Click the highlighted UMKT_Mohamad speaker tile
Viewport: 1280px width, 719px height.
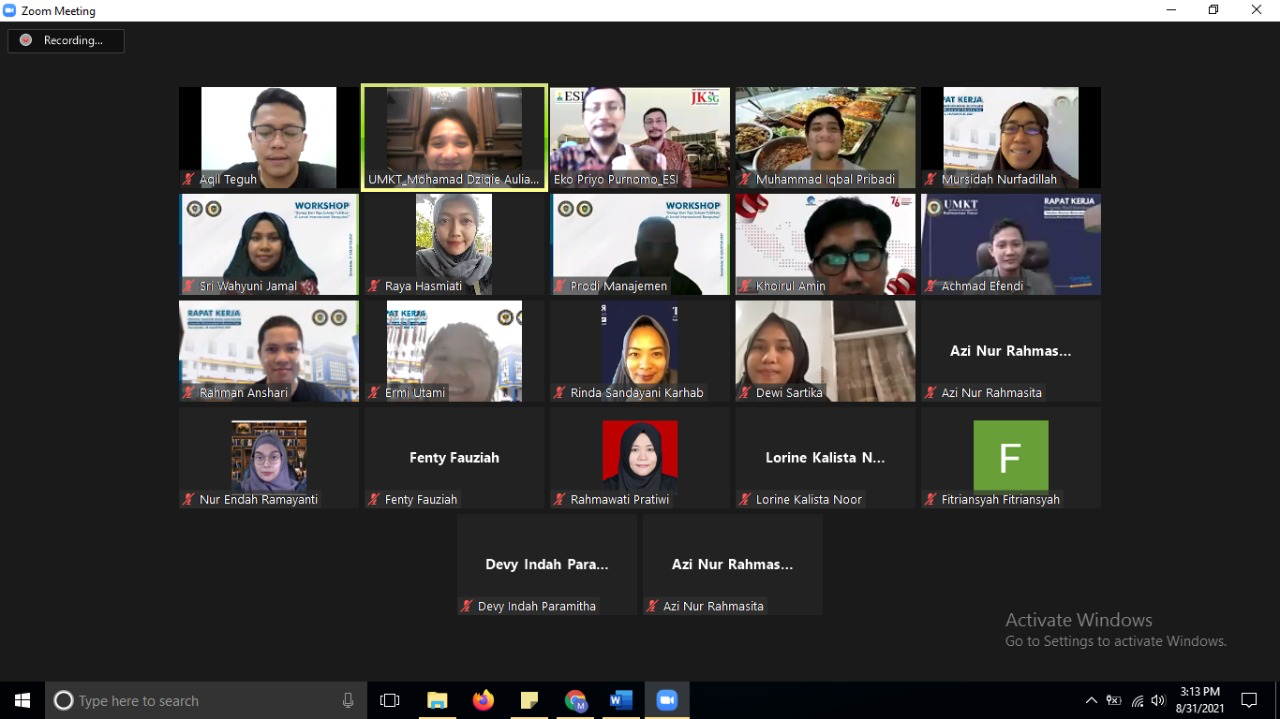[454, 137]
